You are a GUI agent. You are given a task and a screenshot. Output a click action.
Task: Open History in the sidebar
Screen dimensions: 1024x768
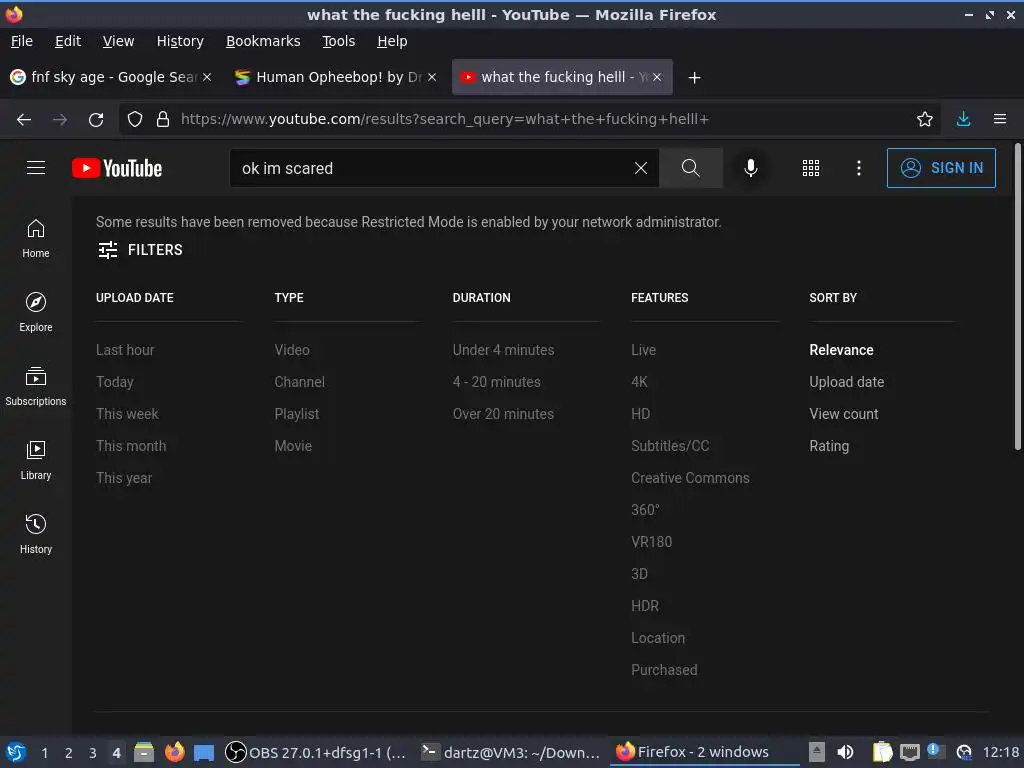point(36,534)
